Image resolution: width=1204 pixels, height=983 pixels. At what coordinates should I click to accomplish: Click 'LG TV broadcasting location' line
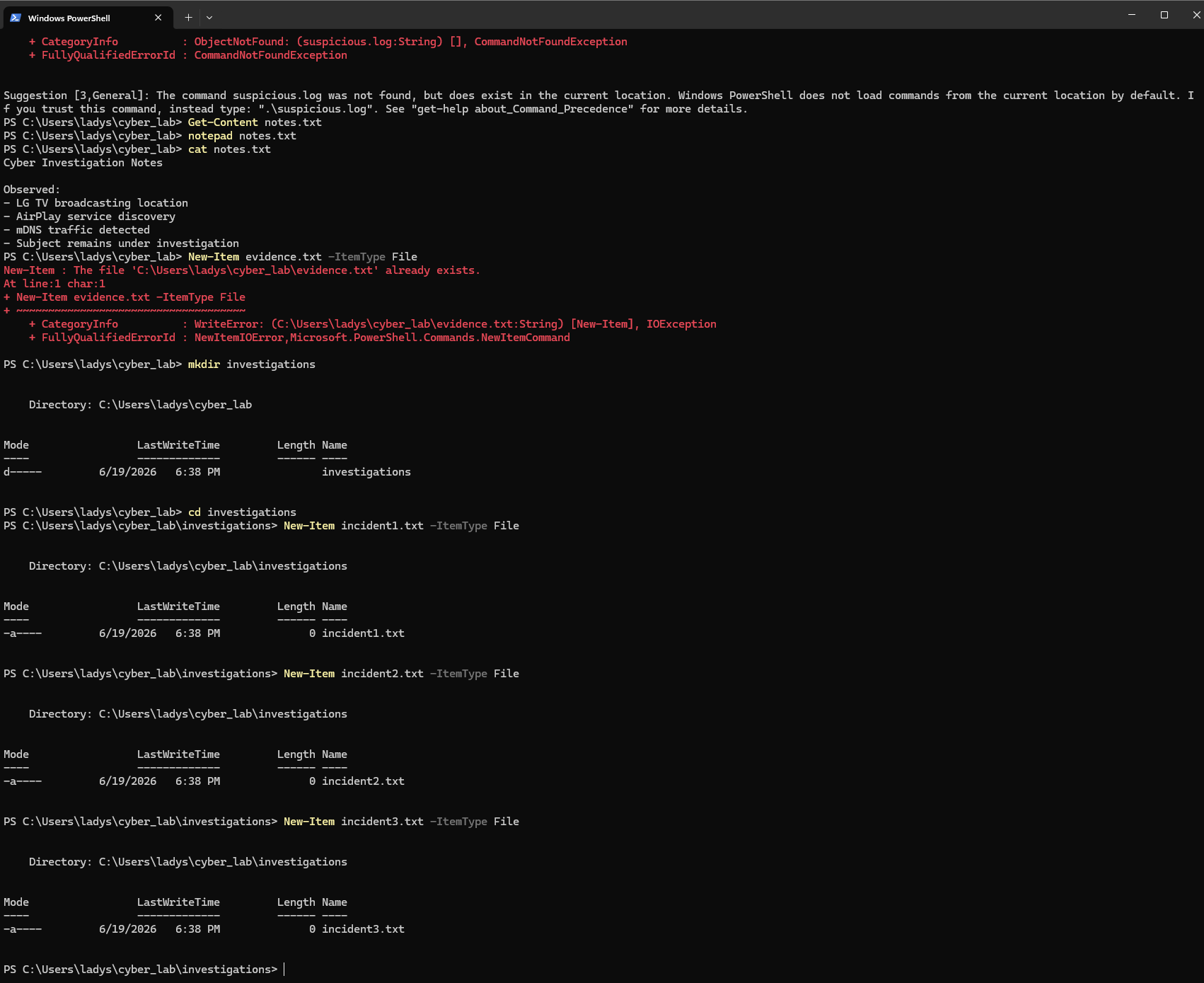click(x=95, y=203)
